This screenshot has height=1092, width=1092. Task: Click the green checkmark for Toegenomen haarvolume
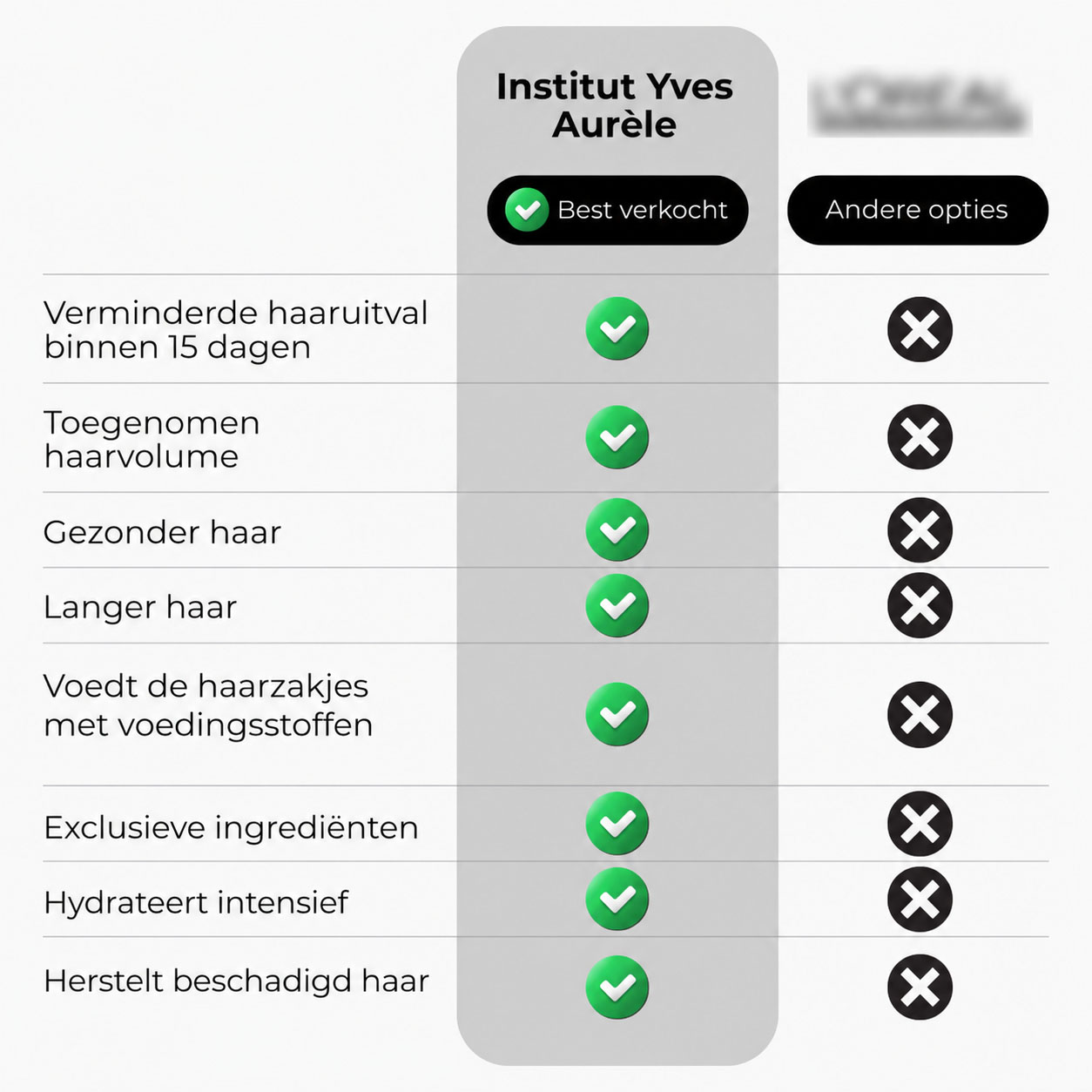pyautogui.click(x=617, y=437)
